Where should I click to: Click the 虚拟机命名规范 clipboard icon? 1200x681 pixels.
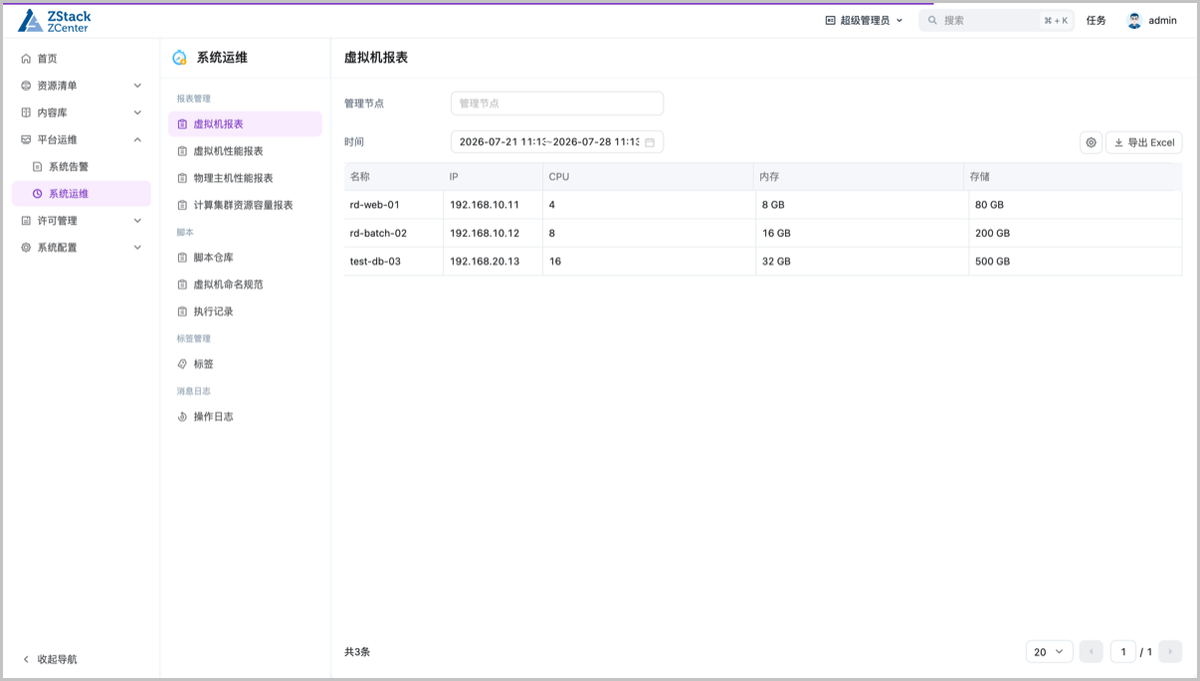pyautogui.click(x=182, y=285)
